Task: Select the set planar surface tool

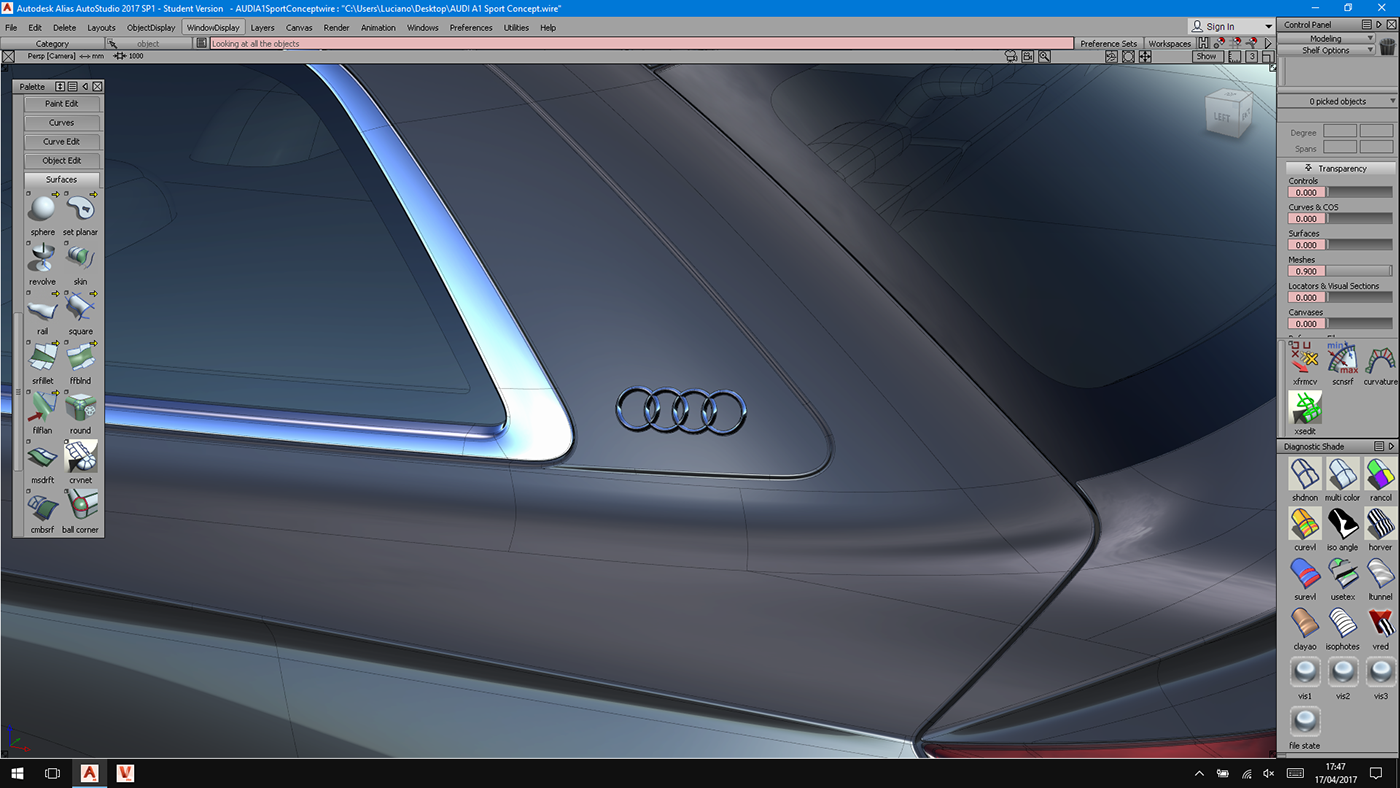Action: (x=80, y=209)
